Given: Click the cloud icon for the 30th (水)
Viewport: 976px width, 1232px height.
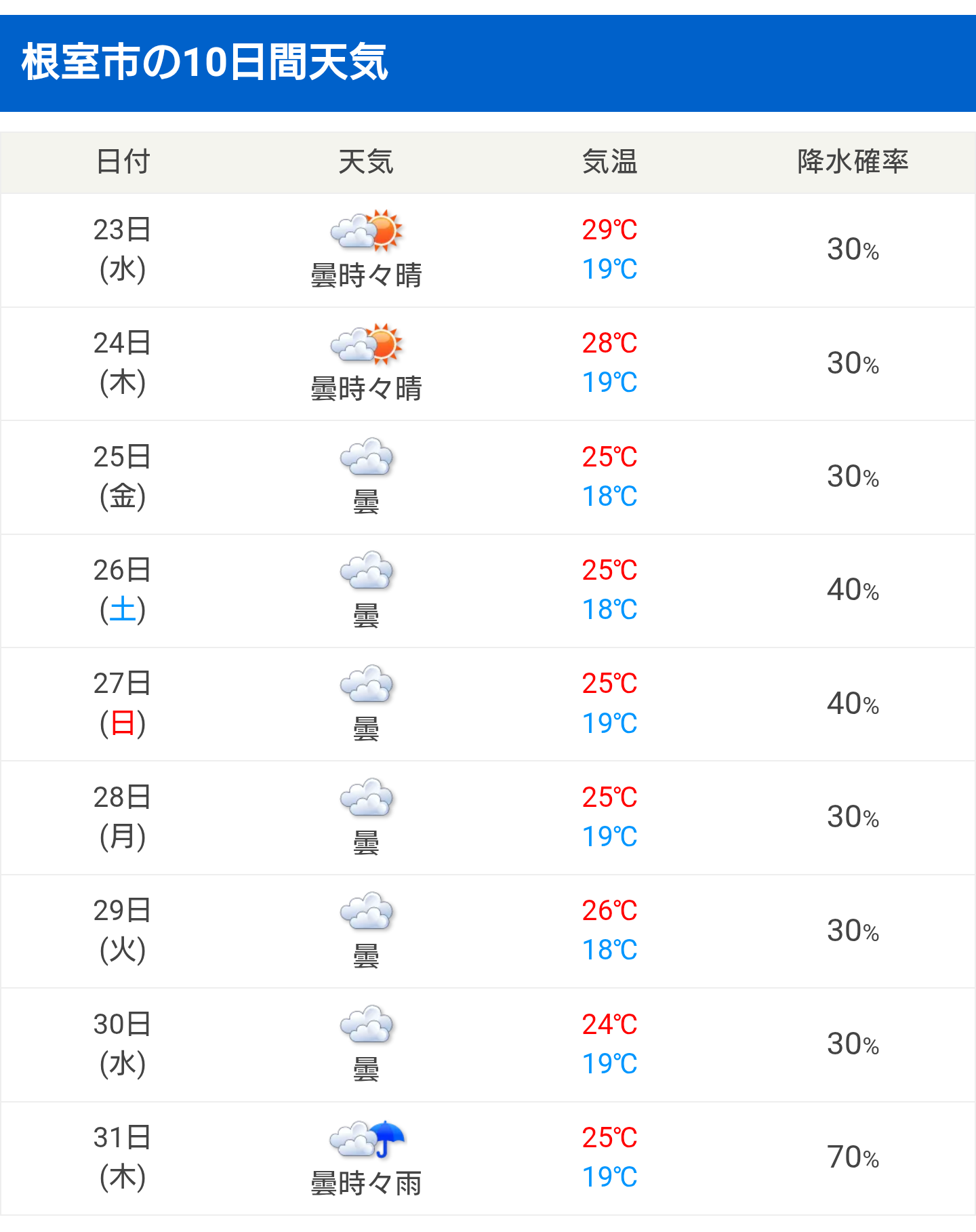Looking at the screenshot, I should (x=366, y=1024).
